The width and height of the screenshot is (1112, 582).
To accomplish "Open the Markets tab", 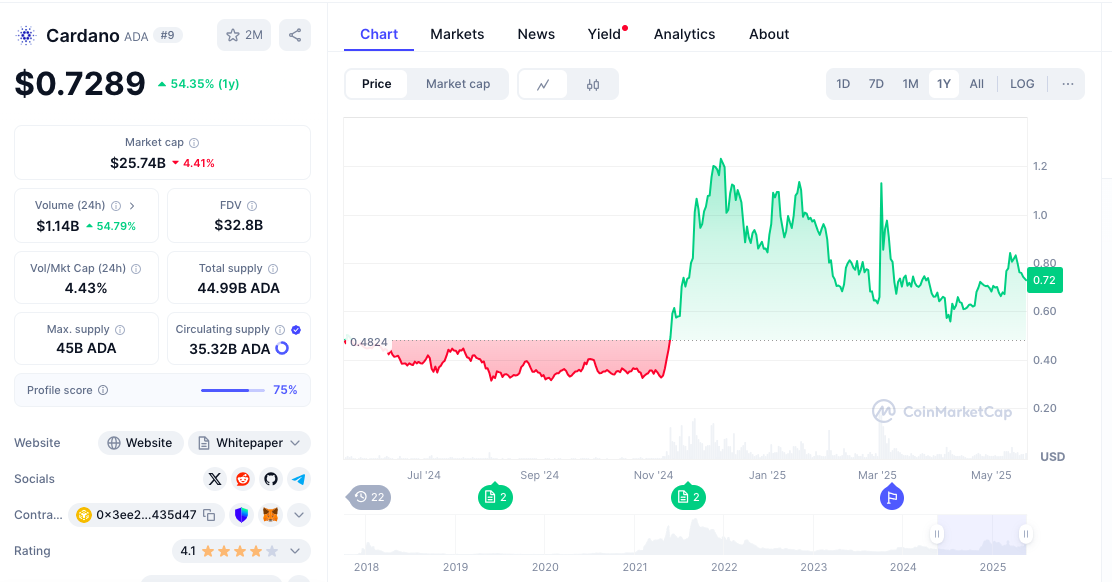I will (457, 34).
